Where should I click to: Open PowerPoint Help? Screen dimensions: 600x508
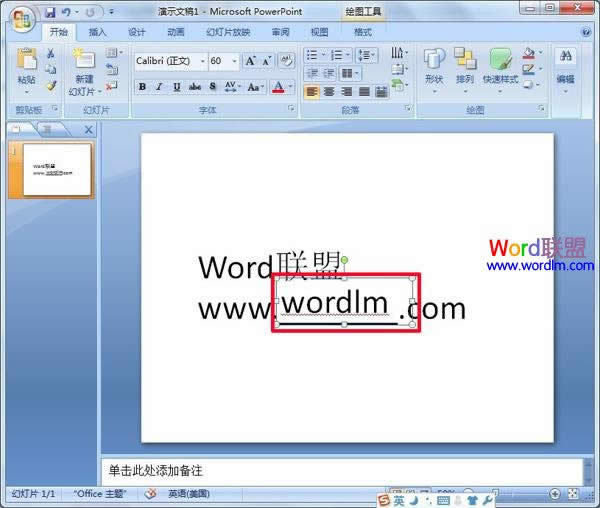[586, 32]
